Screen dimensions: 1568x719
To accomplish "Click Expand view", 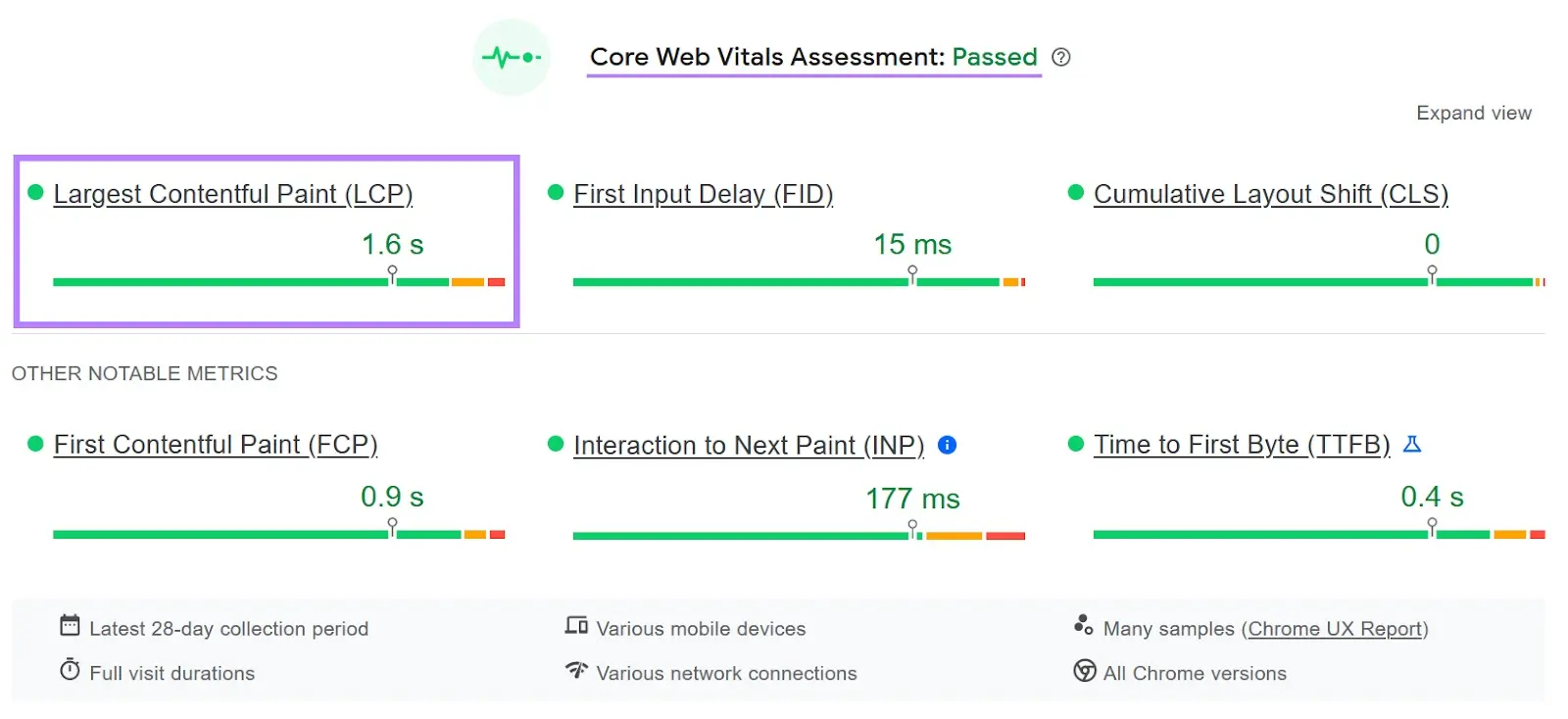I will coord(1474,113).
